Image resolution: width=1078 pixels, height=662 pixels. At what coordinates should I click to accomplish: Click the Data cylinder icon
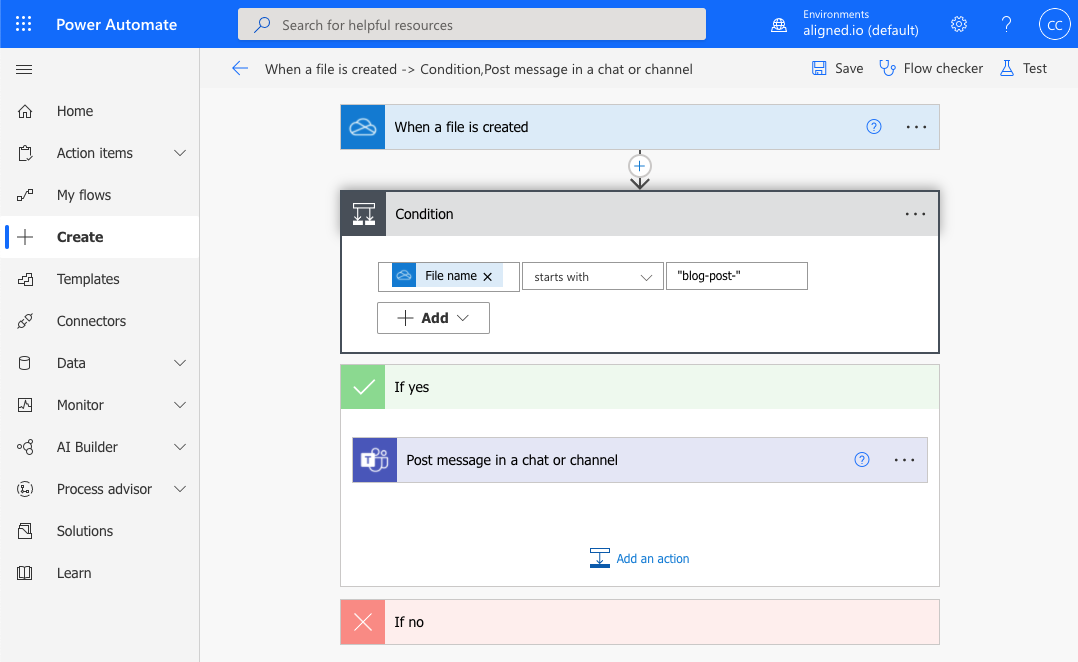coord(25,363)
